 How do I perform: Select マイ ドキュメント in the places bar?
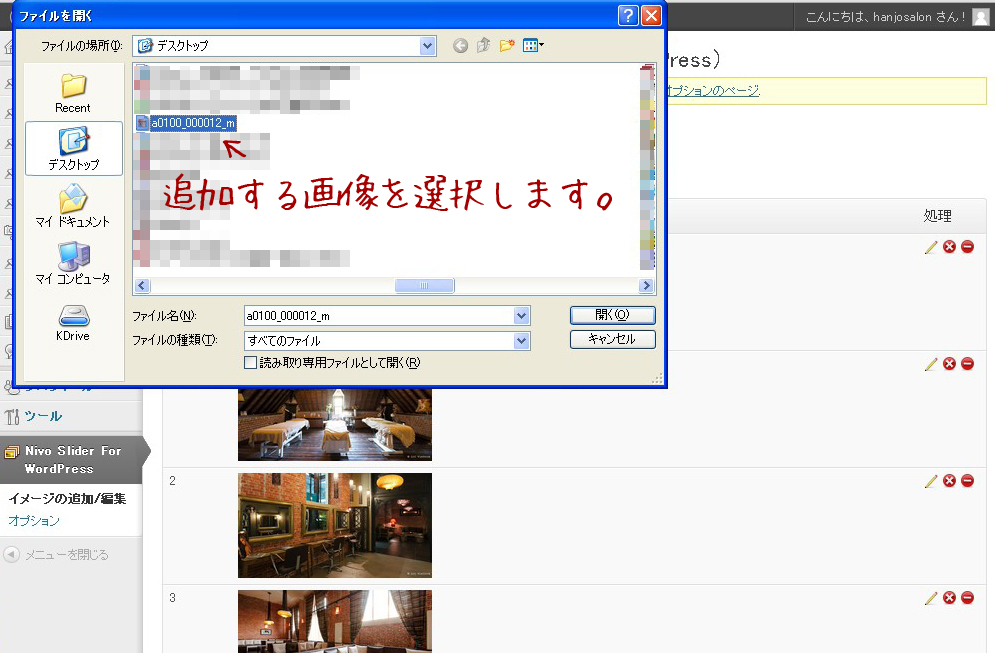click(73, 206)
